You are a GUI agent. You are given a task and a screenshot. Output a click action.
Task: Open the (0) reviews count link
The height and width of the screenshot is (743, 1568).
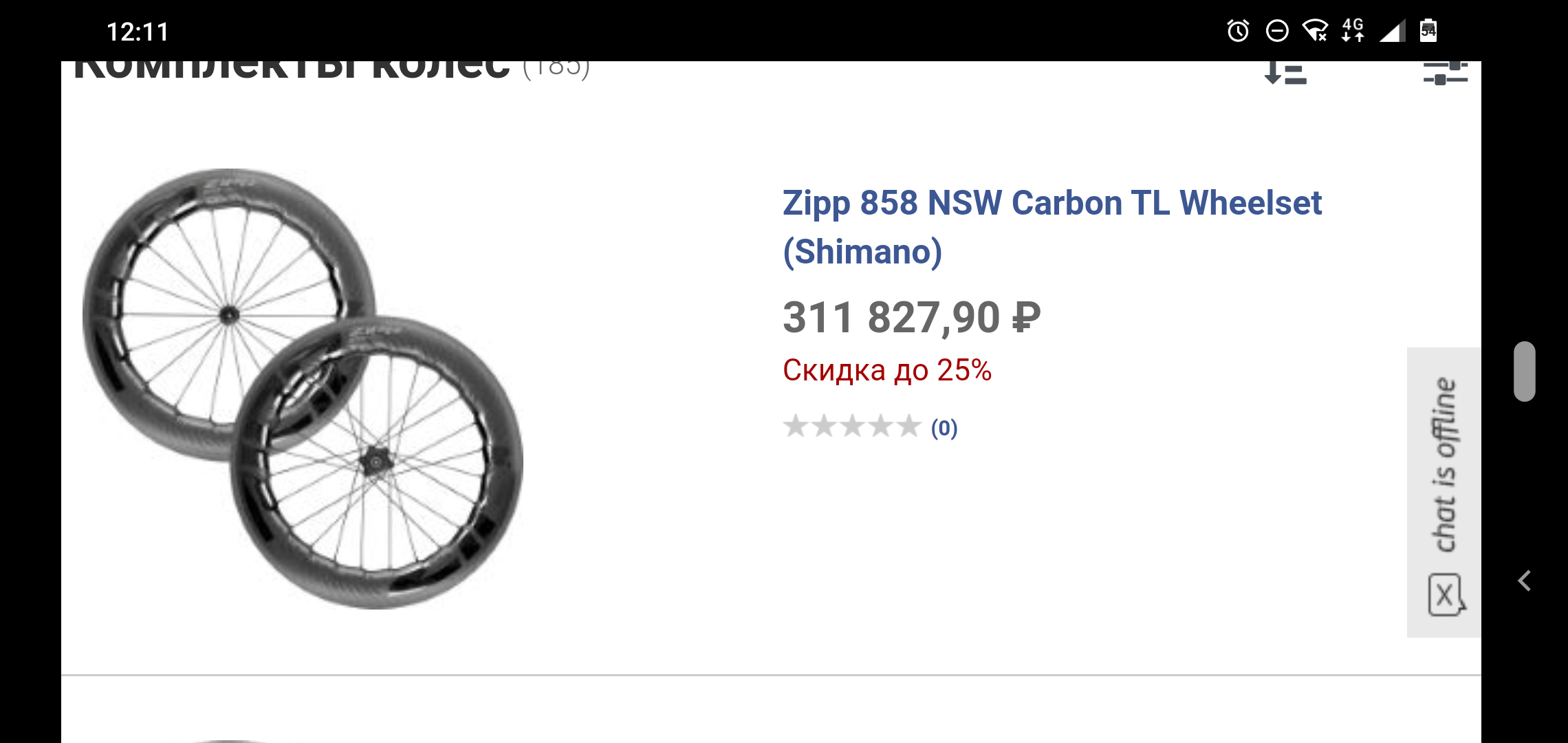(x=944, y=428)
